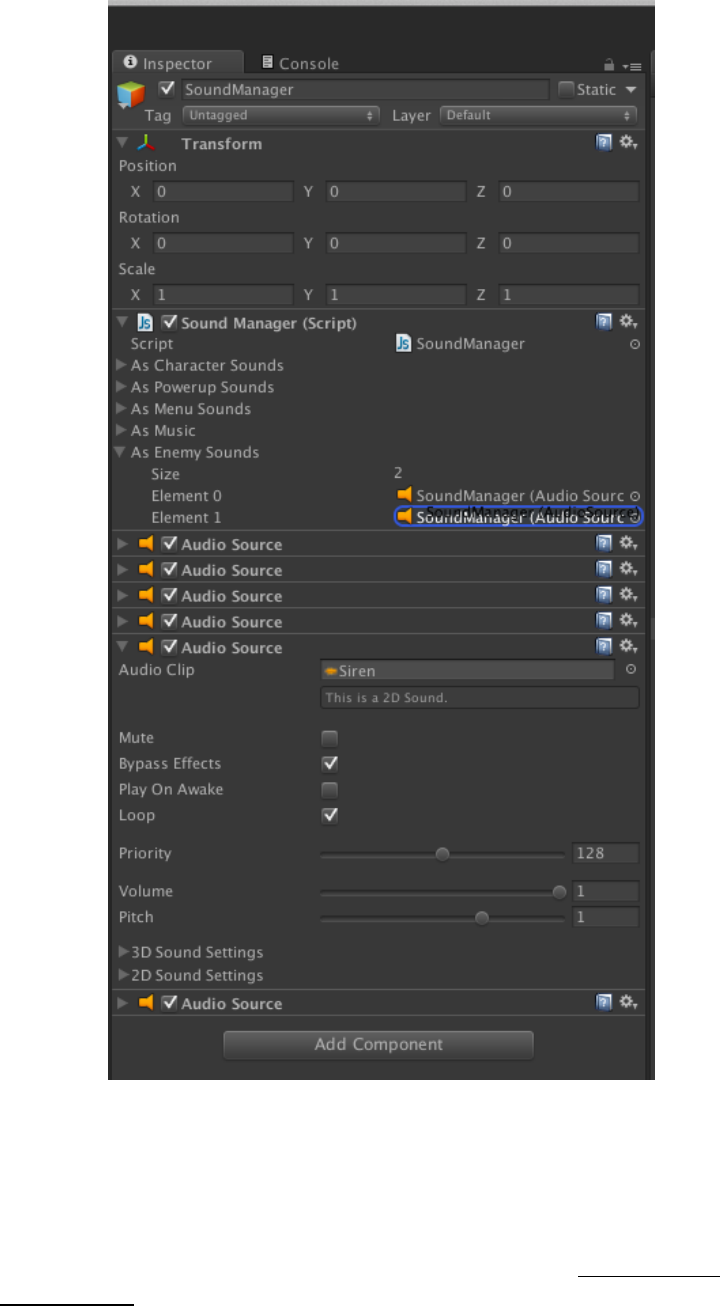Open the fourth Audio Source help icon
This screenshot has height=1306, width=720.
604,621
